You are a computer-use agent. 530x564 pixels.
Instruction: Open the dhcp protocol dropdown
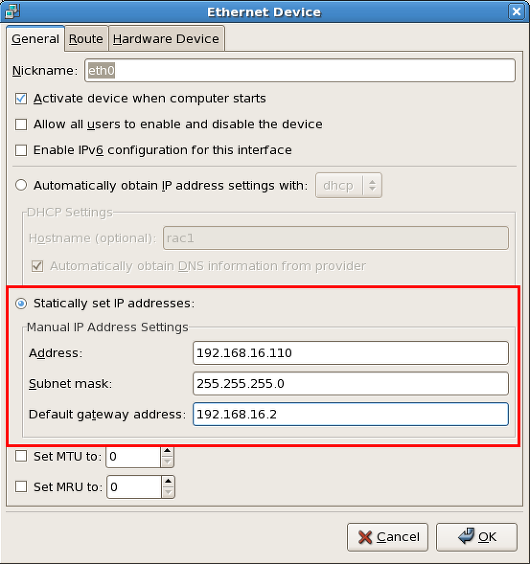tap(348, 186)
